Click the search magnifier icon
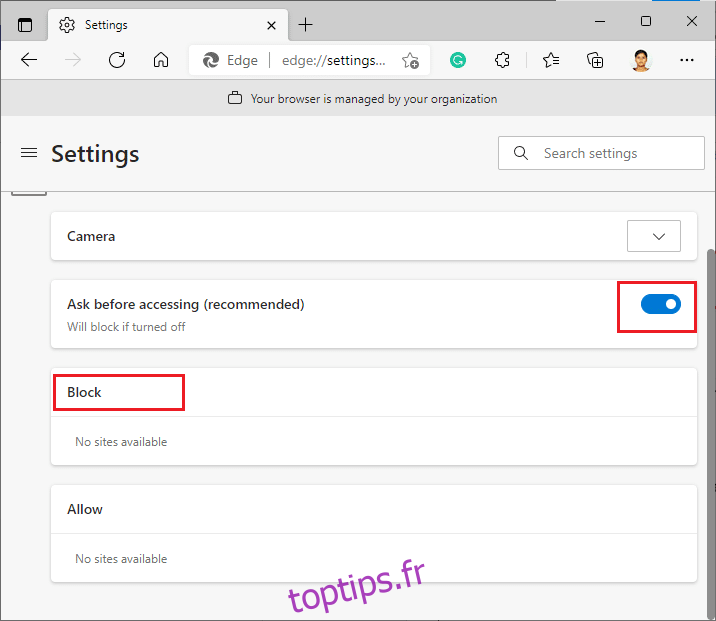716x621 pixels. point(521,153)
